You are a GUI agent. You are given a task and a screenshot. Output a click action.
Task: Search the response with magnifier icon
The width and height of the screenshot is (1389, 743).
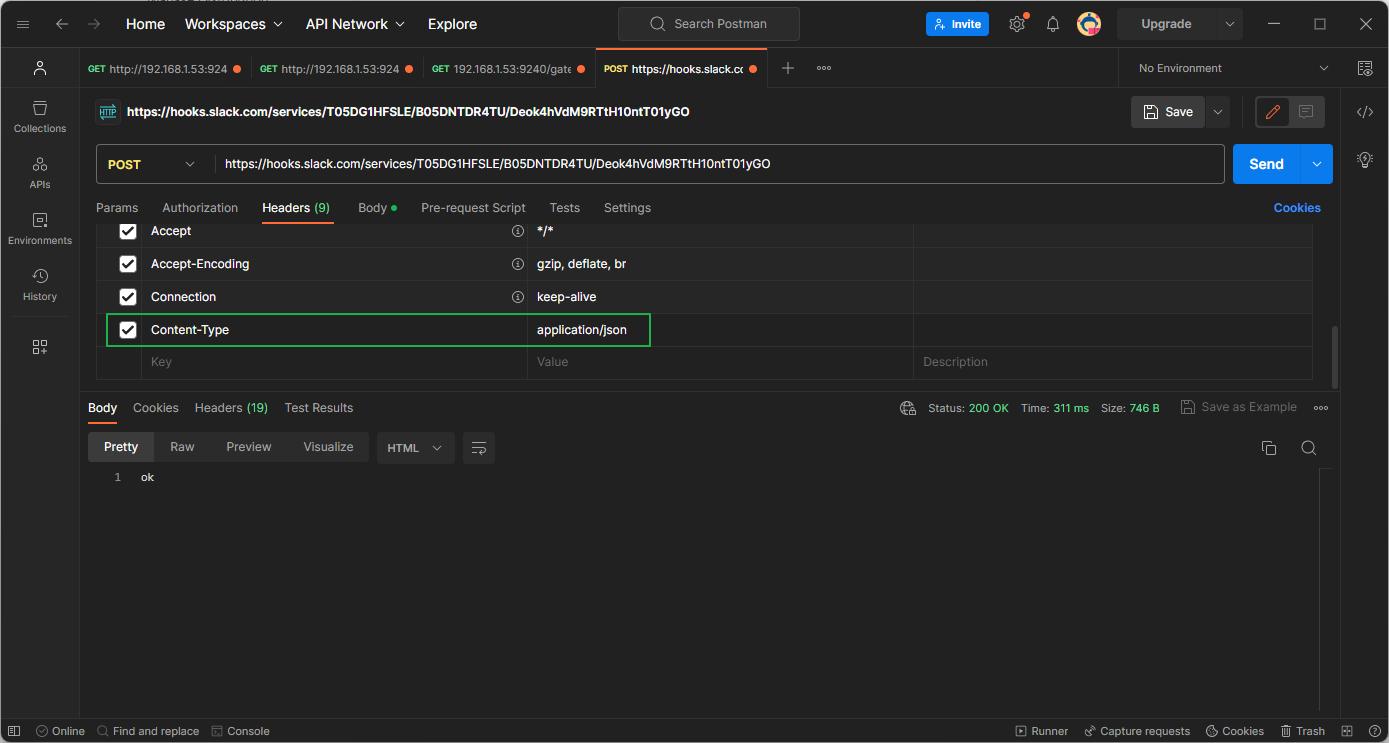pos(1308,448)
